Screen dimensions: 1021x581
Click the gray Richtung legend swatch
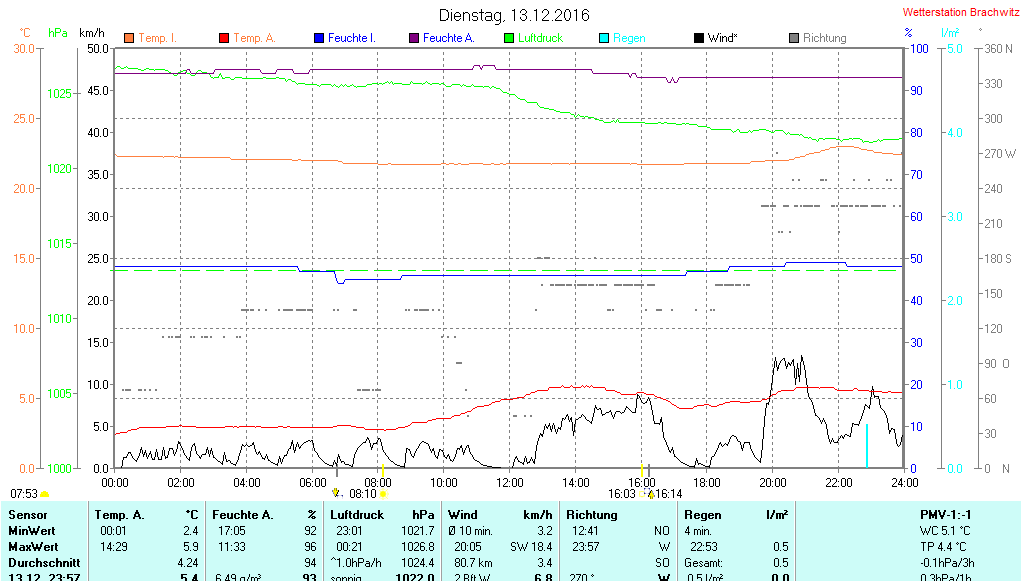click(x=794, y=38)
